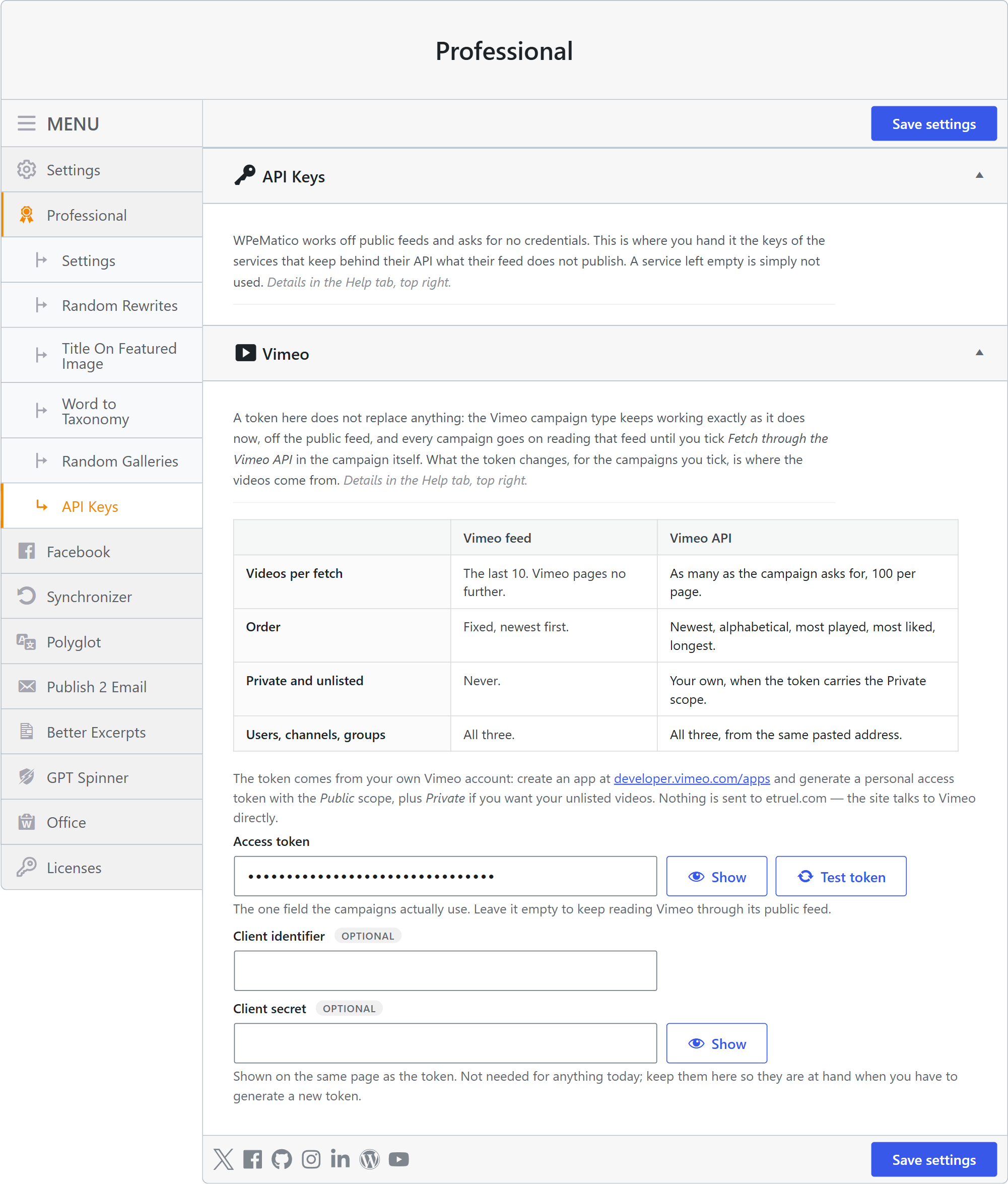Image resolution: width=1008 pixels, height=1184 pixels.
Task: Open Facebook social icon in footer
Action: tap(252, 1159)
